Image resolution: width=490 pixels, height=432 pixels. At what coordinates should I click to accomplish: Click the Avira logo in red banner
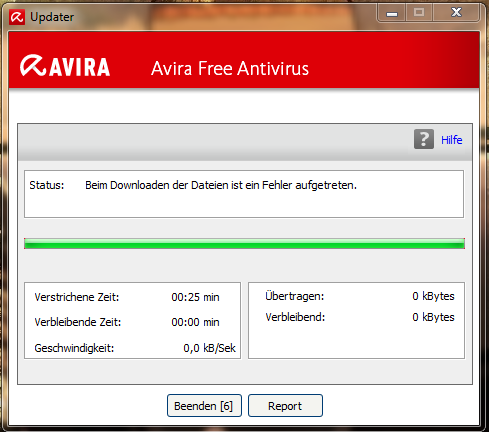click(x=65, y=66)
